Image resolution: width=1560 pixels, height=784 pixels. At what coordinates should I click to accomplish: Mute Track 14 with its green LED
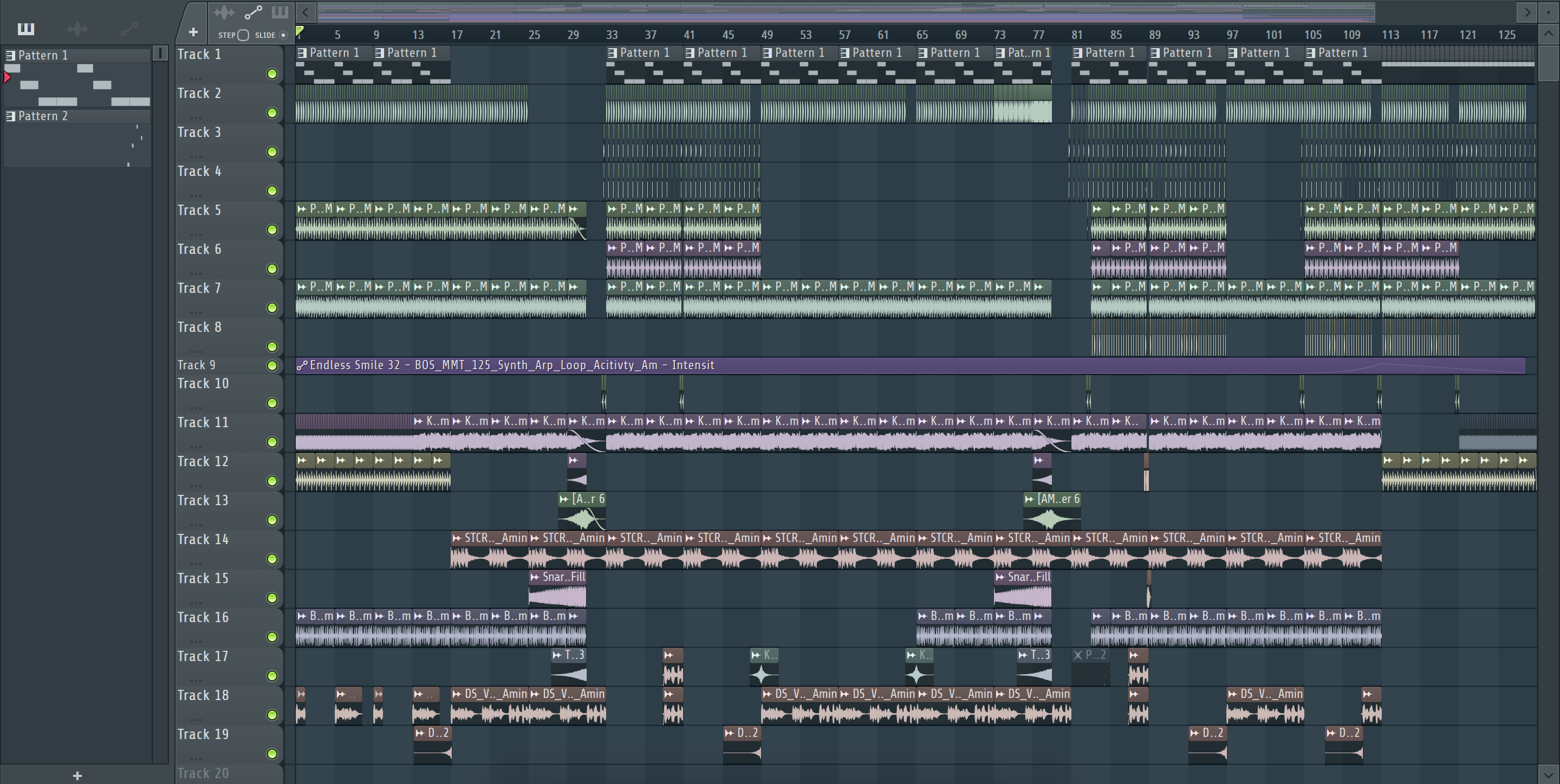[272, 559]
